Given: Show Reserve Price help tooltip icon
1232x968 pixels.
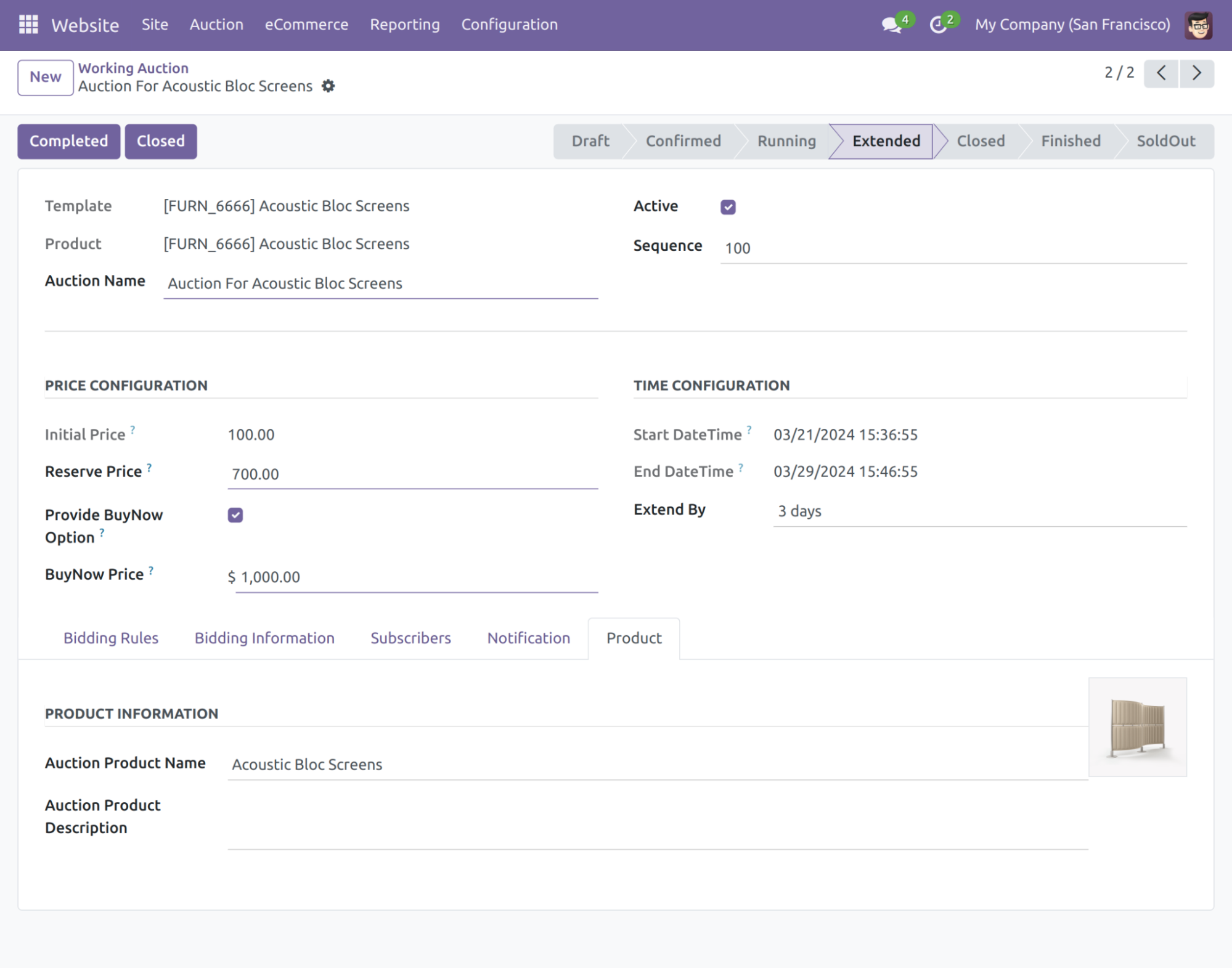Looking at the screenshot, I should [x=149, y=467].
